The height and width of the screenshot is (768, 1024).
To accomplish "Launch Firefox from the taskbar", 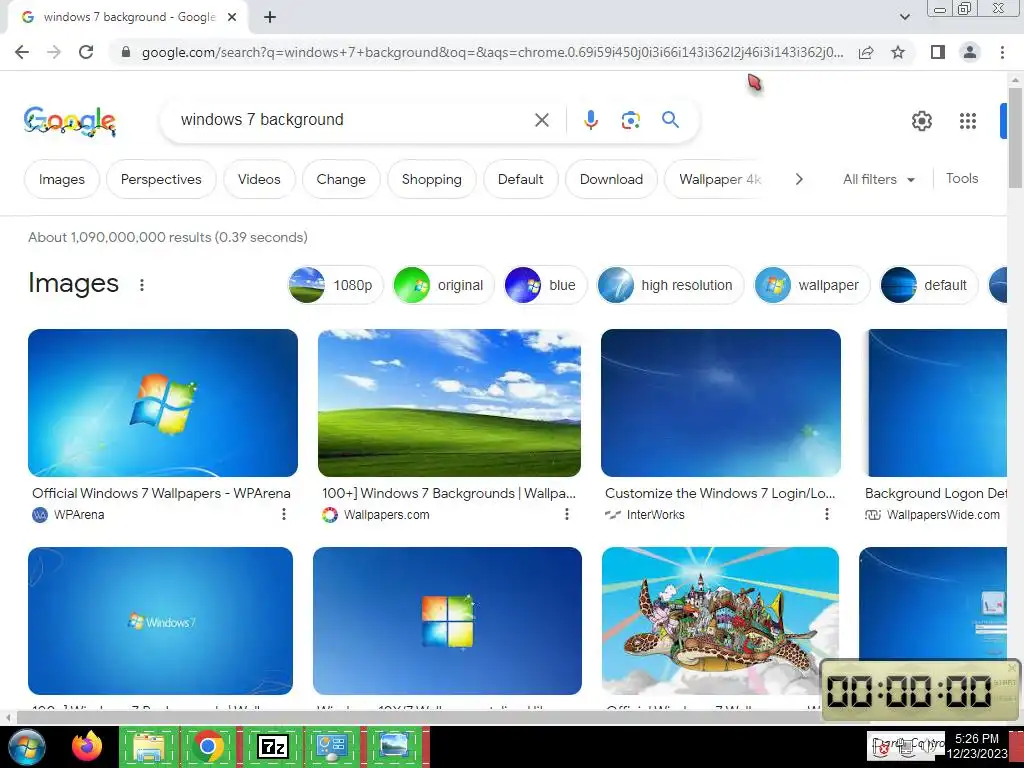I will pos(87,746).
